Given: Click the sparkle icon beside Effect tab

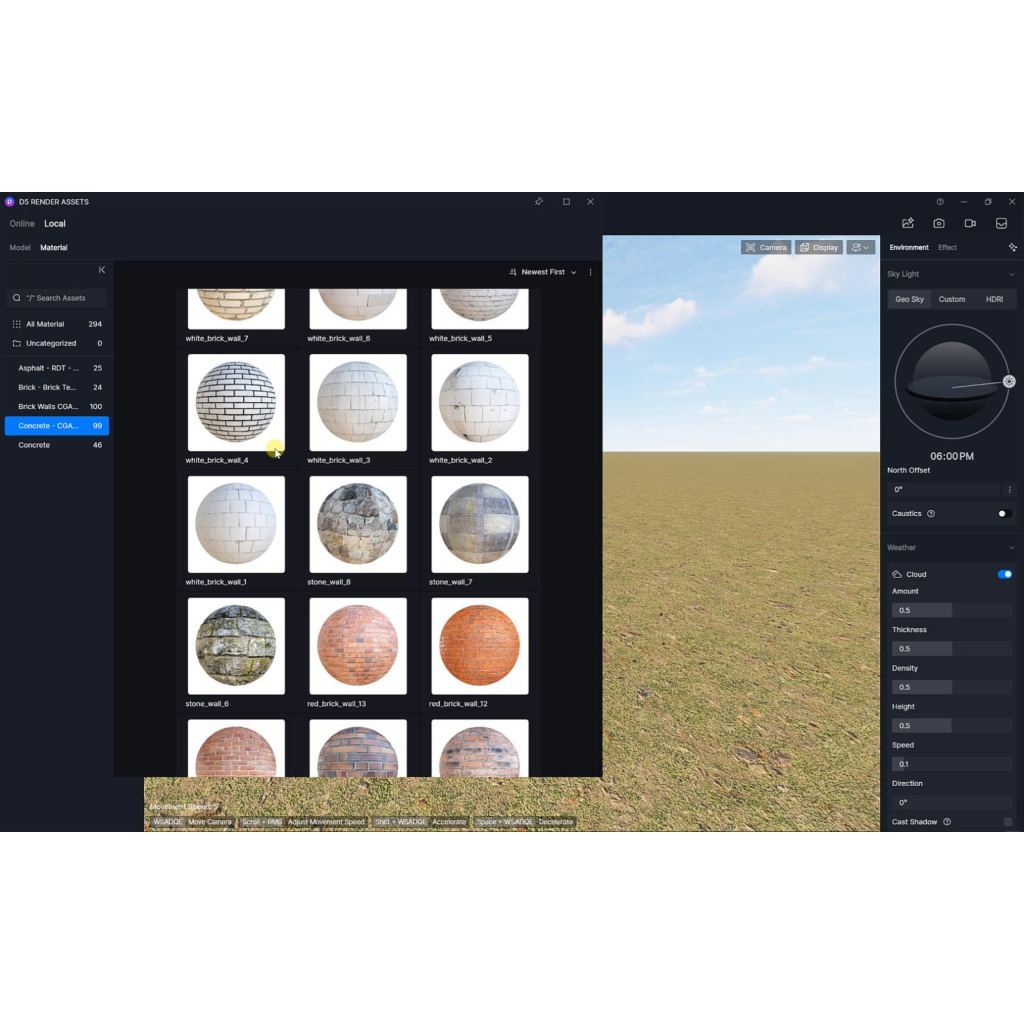Looking at the screenshot, I should (x=1012, y=248).
